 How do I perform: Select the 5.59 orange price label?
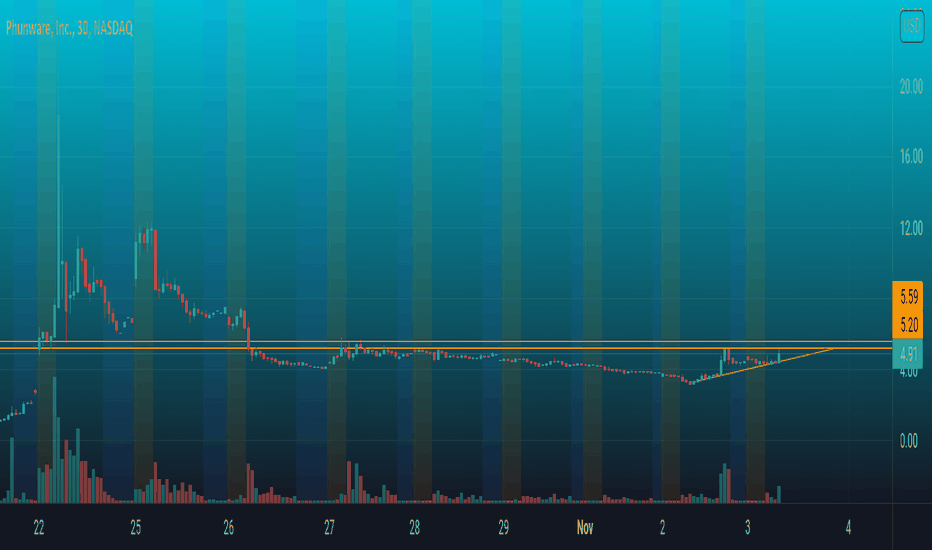point(908,296)
